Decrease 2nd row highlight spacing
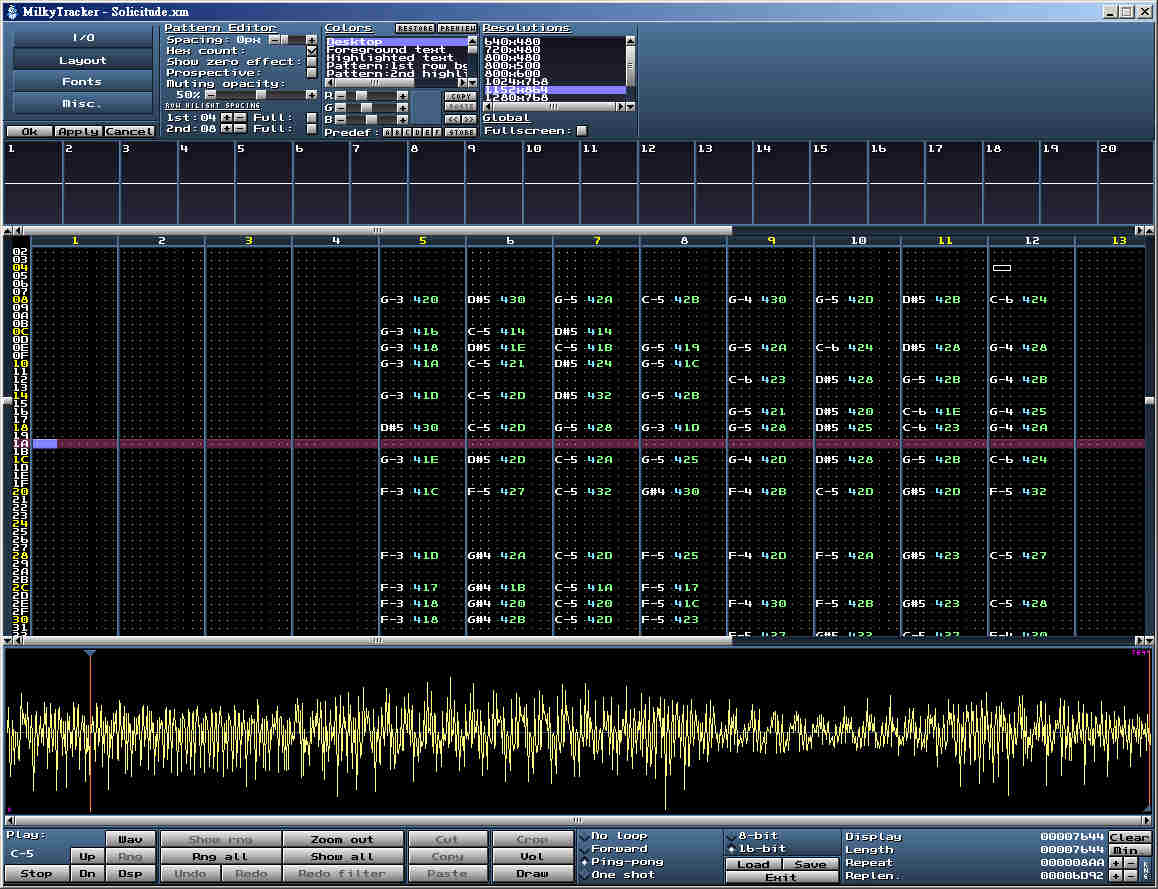This screenshot has width=1158, height=889. tap(240, 128)
